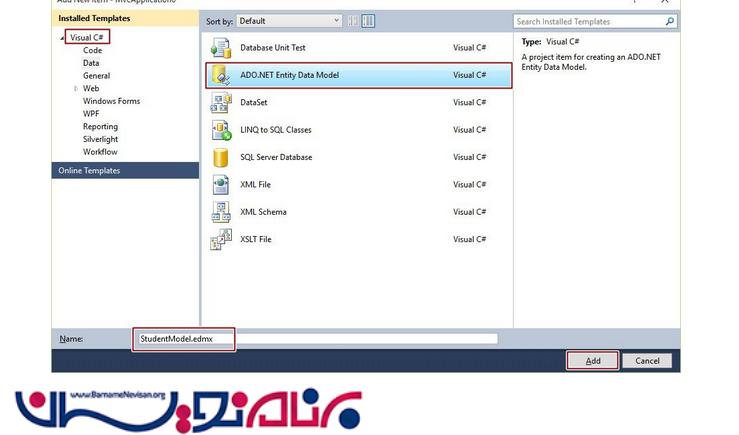Collapse the Visual C# tree node
The image size is (739, 435).
tap(62, 37)
